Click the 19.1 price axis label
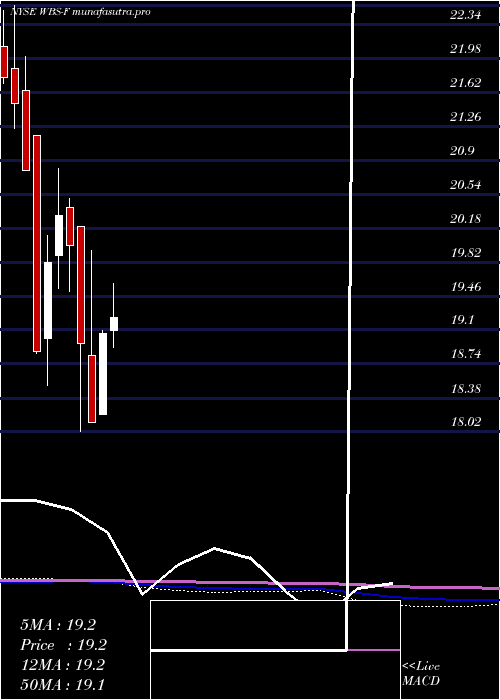500x700 pixels. [x=462, y=321]
